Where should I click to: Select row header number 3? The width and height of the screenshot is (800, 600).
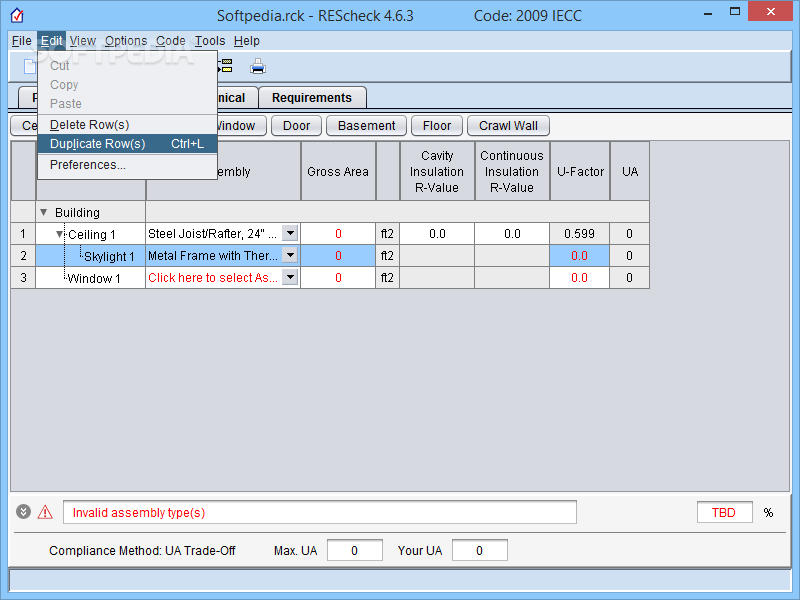click(23, 278)
